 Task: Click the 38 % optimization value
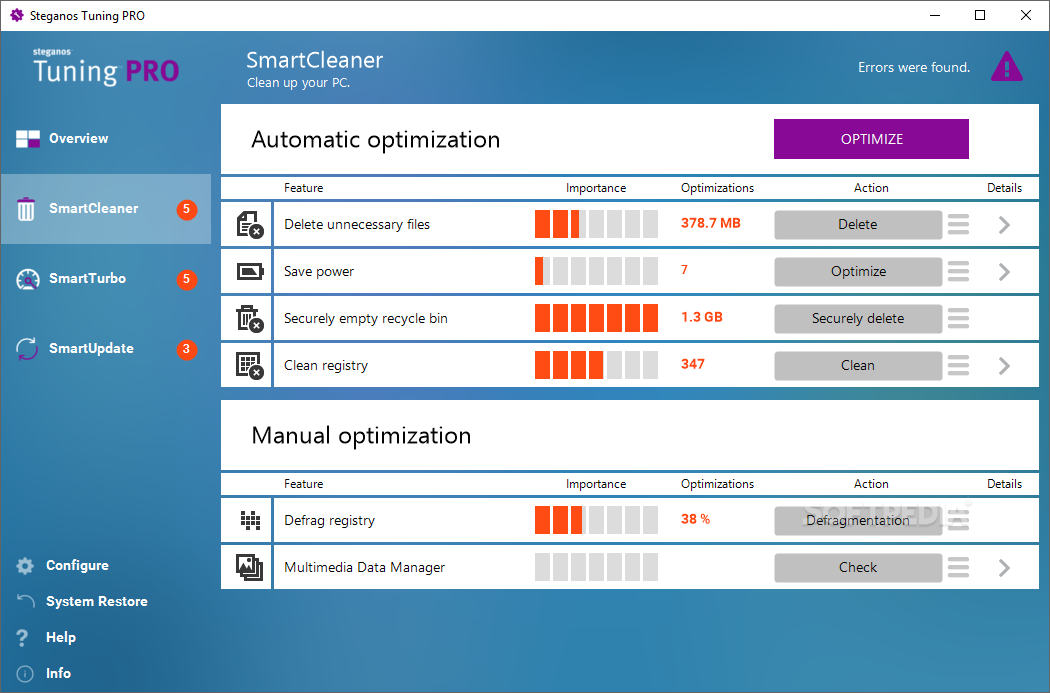point(695,519)
